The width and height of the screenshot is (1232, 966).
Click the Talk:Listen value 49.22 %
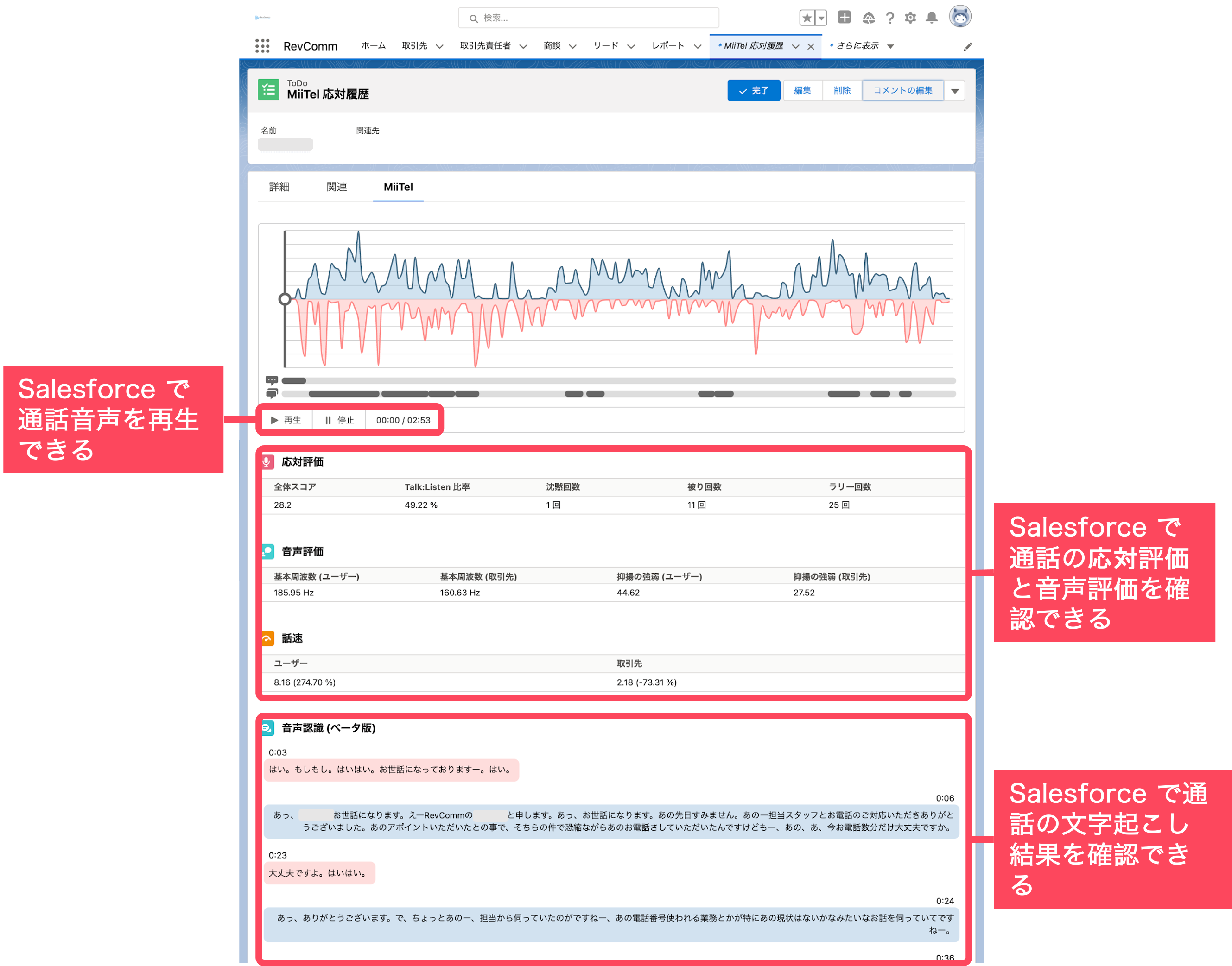(421, 505)
